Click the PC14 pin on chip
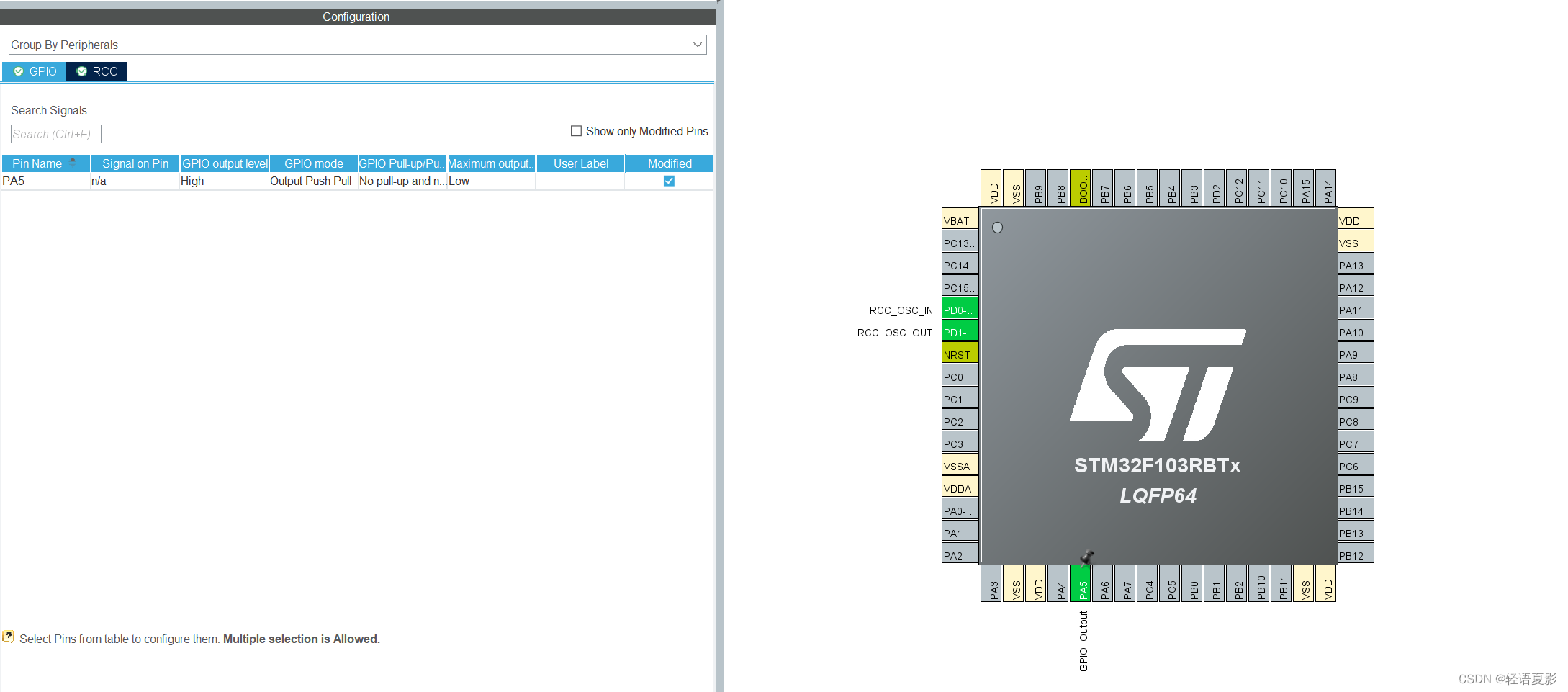The image size is (1568, 692). tap(960, 264)
